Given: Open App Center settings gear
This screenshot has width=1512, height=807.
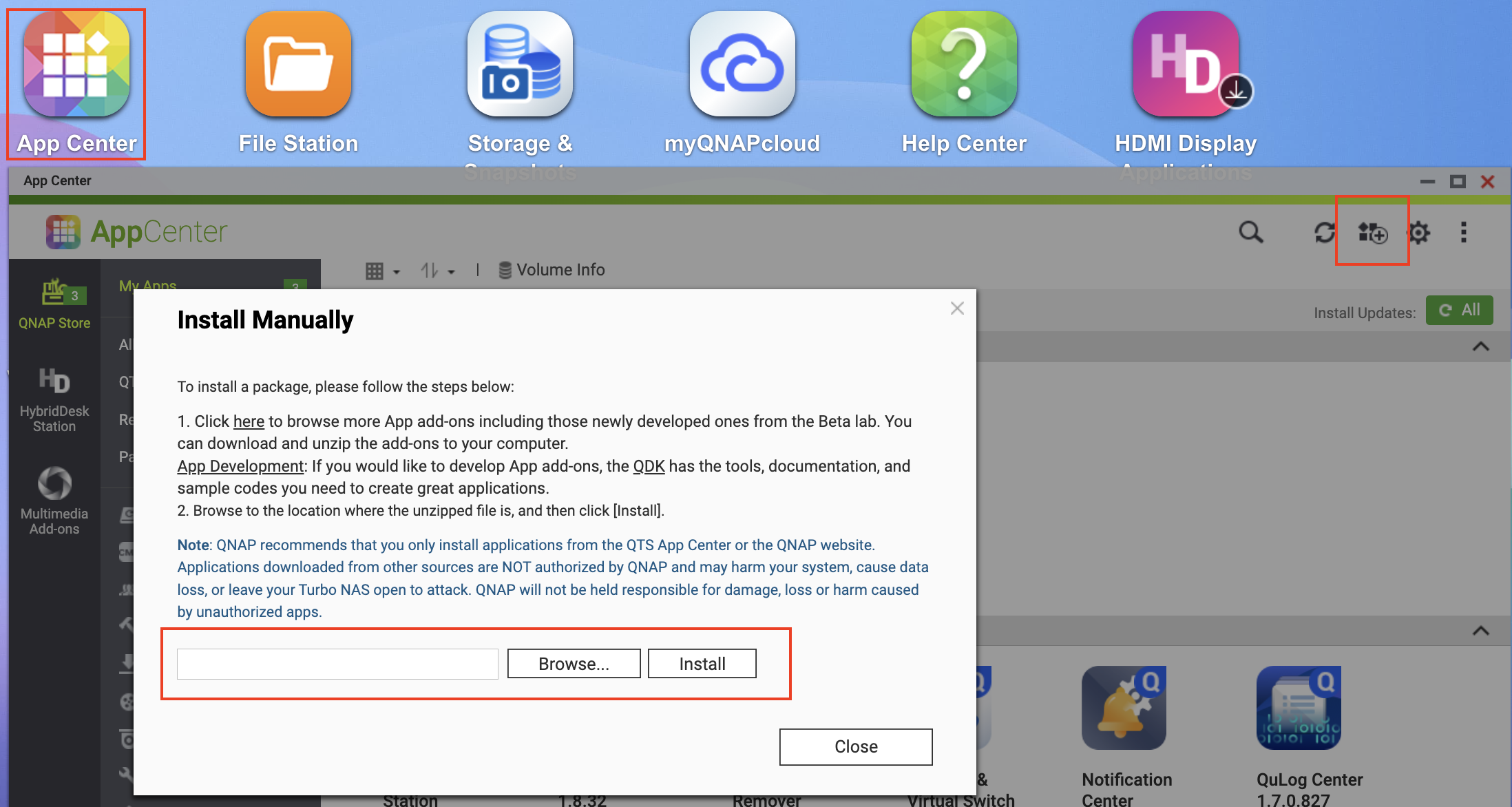Looking at the screenshot, I should 1418,232.
